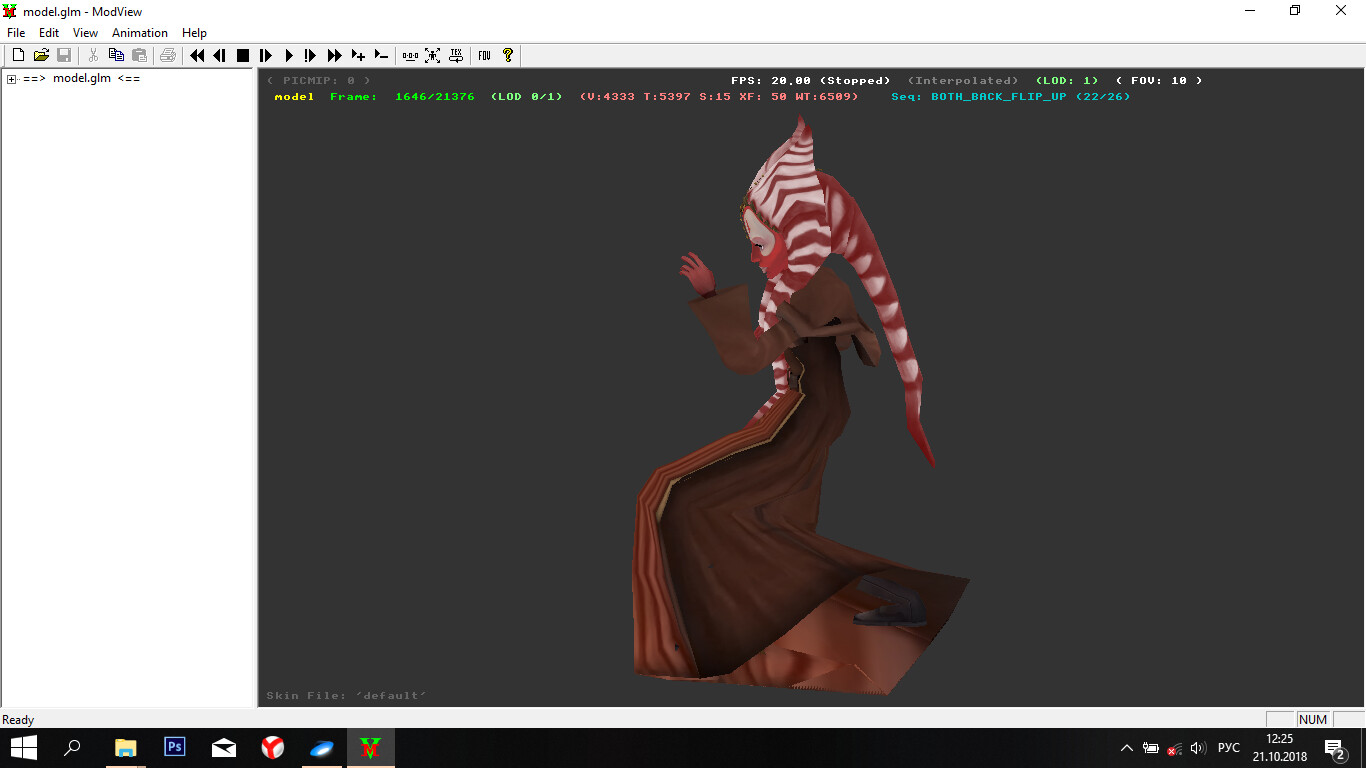Click the Copy toolbar icon
The width and height of the screenshot is (1366, 768).
pos(116,55)
